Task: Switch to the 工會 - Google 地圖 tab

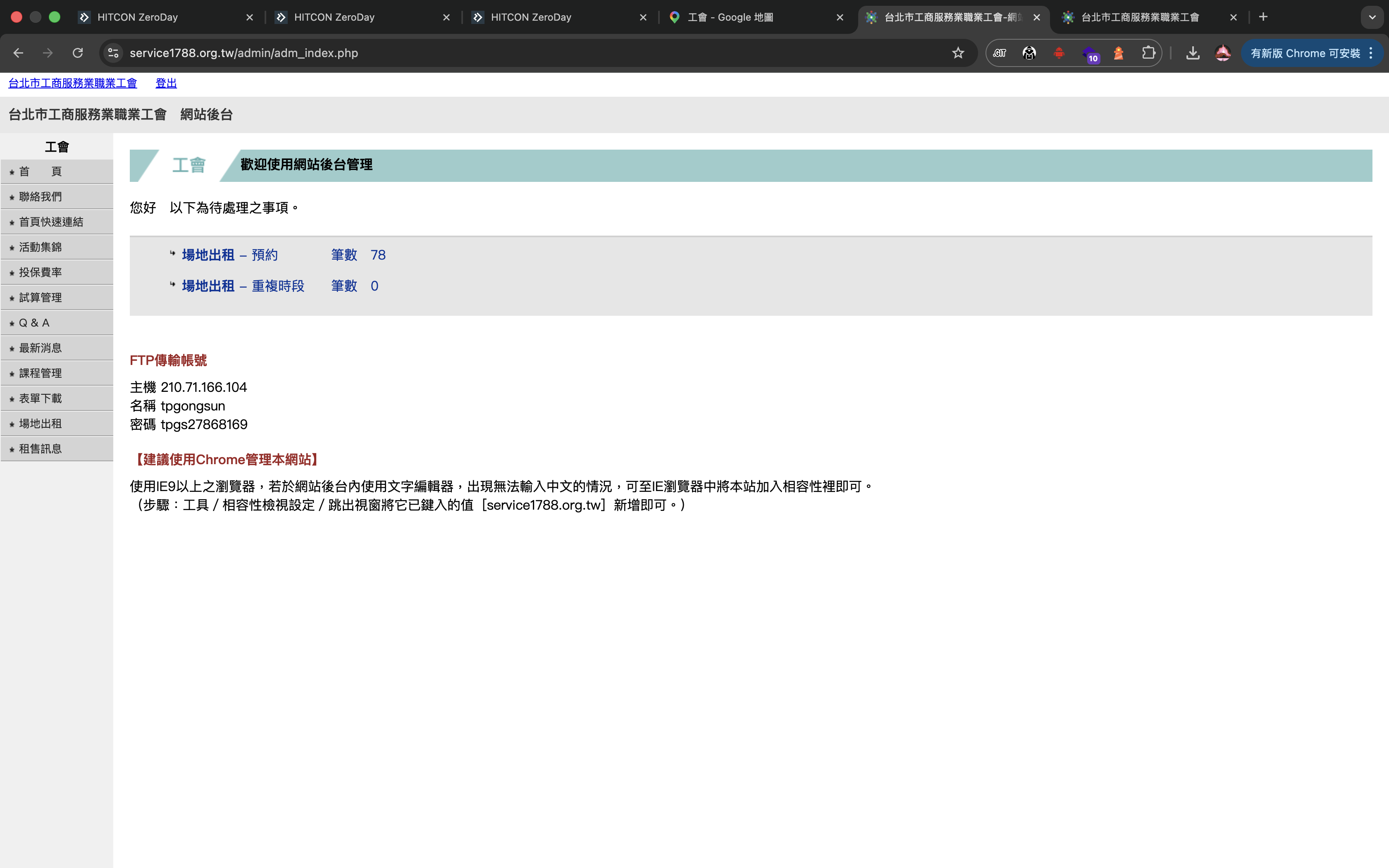Action: click(756, 17)
